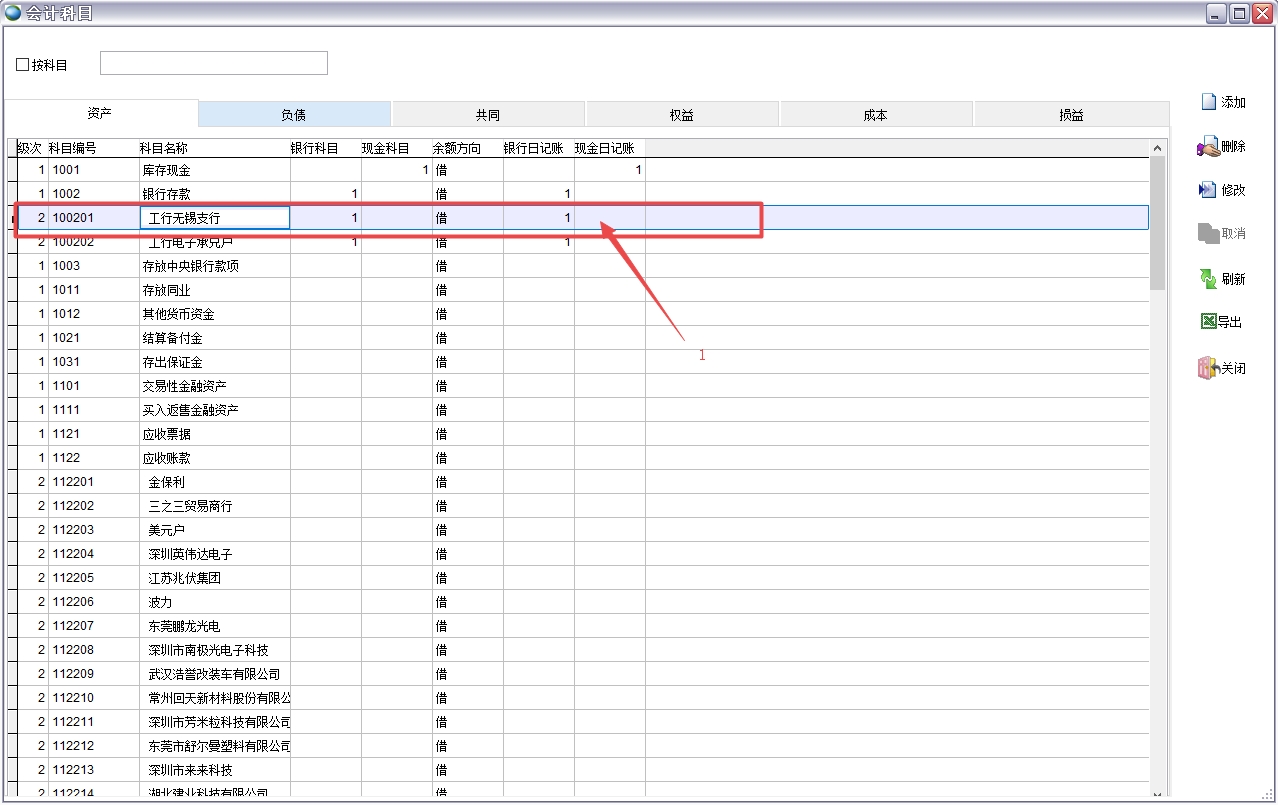Viewport: 1278px width, 805px height.
Task: Click the 取消 (Cancel) icon
Action: pyautogui.click(x=1208, y=233)
